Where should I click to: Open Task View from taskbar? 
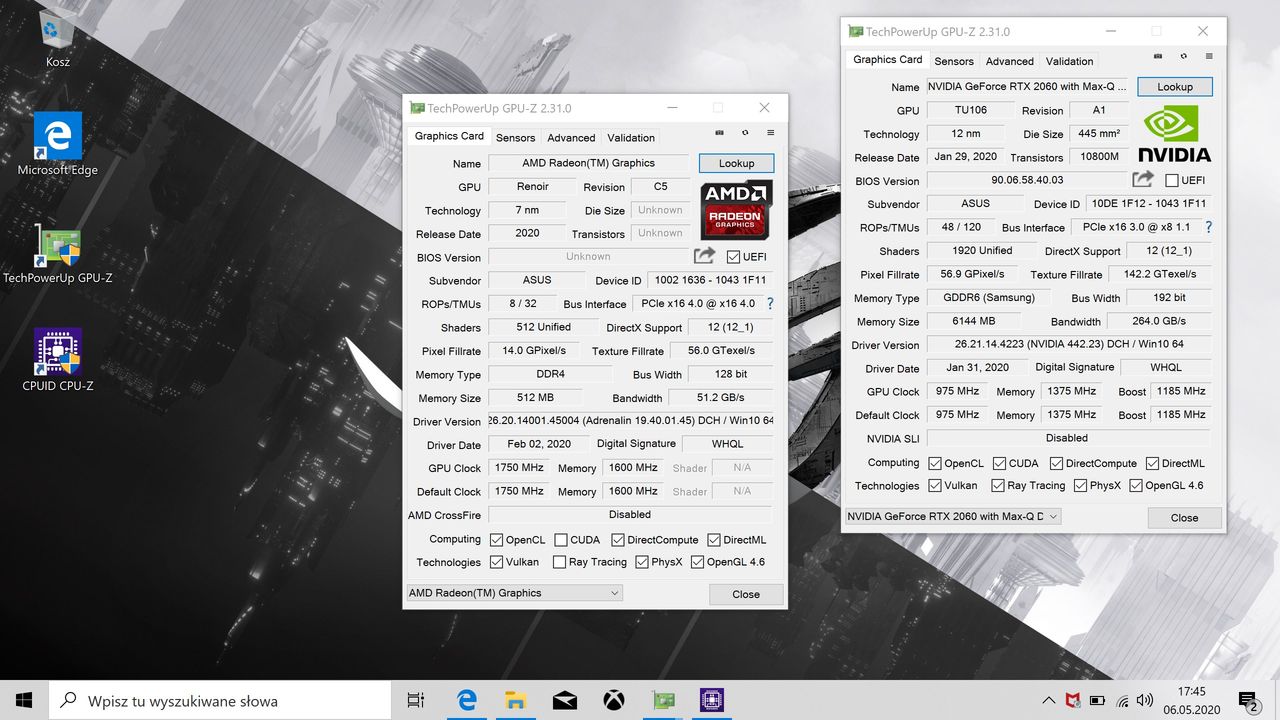pyautogui.click(x=416, y=700)
